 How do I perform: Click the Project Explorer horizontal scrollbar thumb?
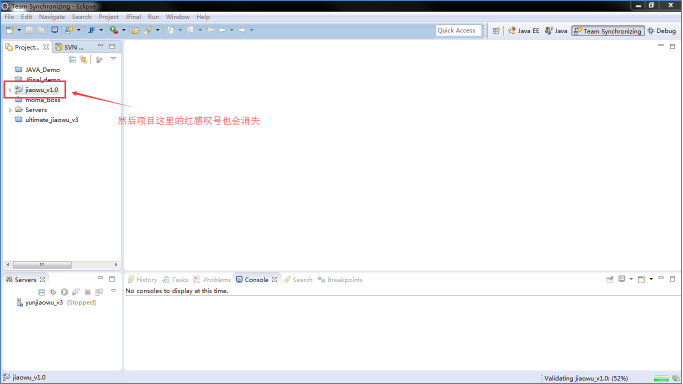pos(42,264)
